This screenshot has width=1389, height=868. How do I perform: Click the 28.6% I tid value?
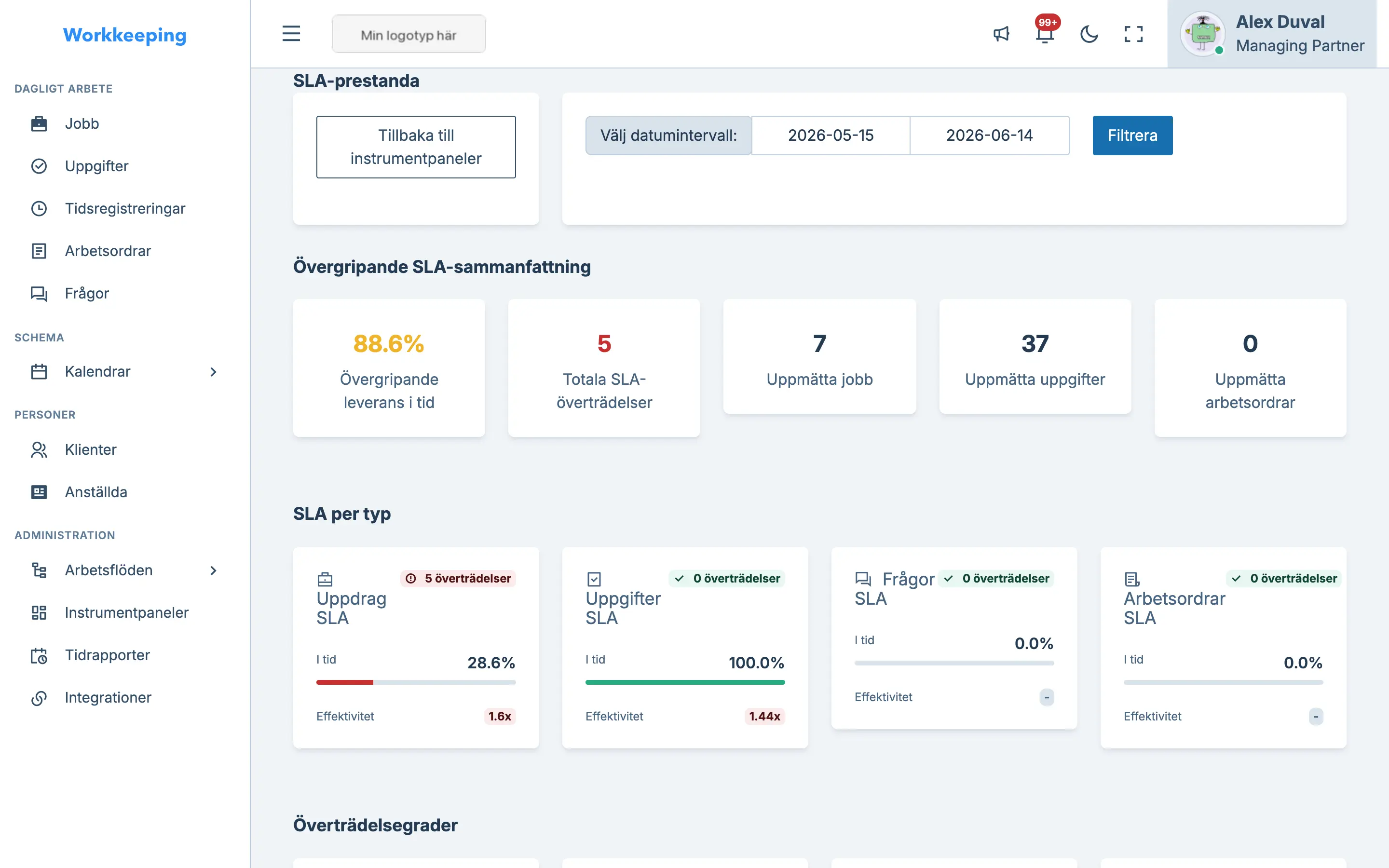(x=491, y=663)
